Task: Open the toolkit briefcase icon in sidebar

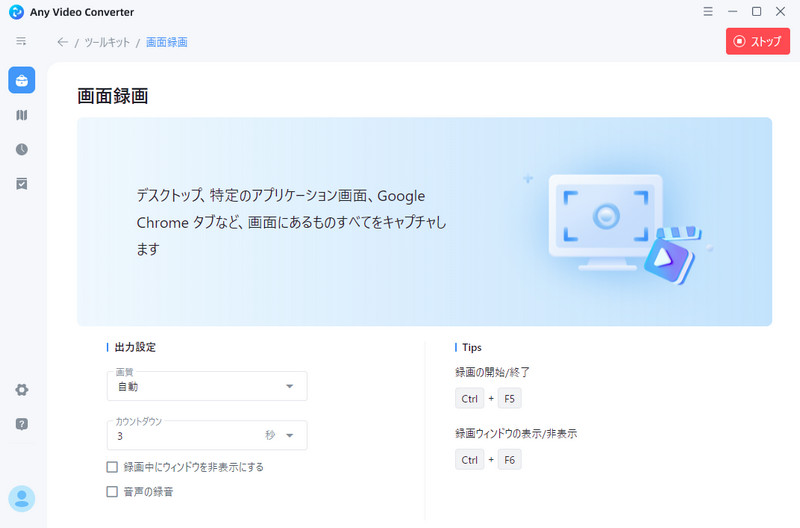Action: click(21, 80)
